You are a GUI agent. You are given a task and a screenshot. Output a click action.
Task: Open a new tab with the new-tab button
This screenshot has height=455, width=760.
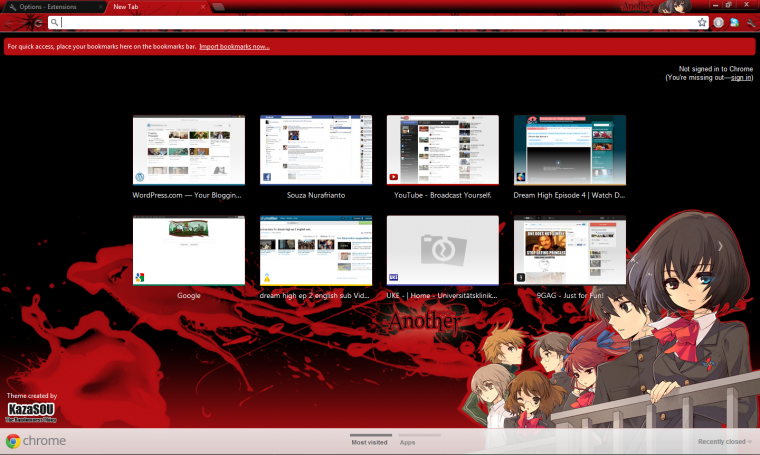click(x=218, y=7)
